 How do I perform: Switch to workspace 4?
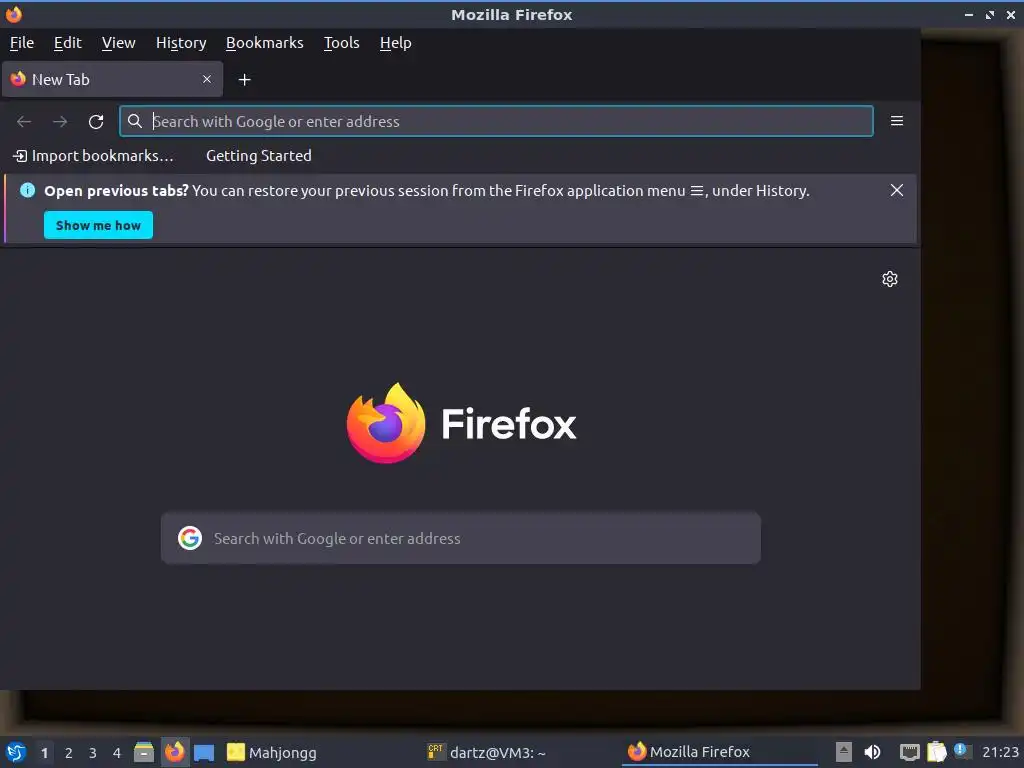117,753
